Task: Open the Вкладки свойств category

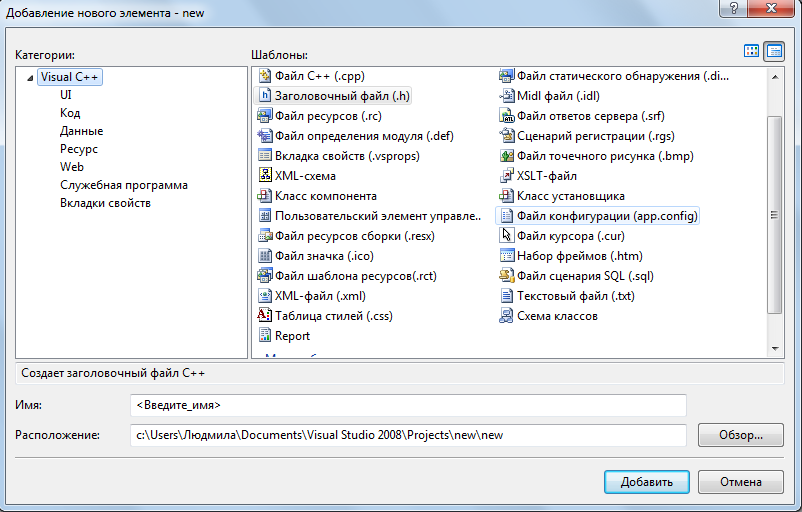Action: click(x=105, y=203)
